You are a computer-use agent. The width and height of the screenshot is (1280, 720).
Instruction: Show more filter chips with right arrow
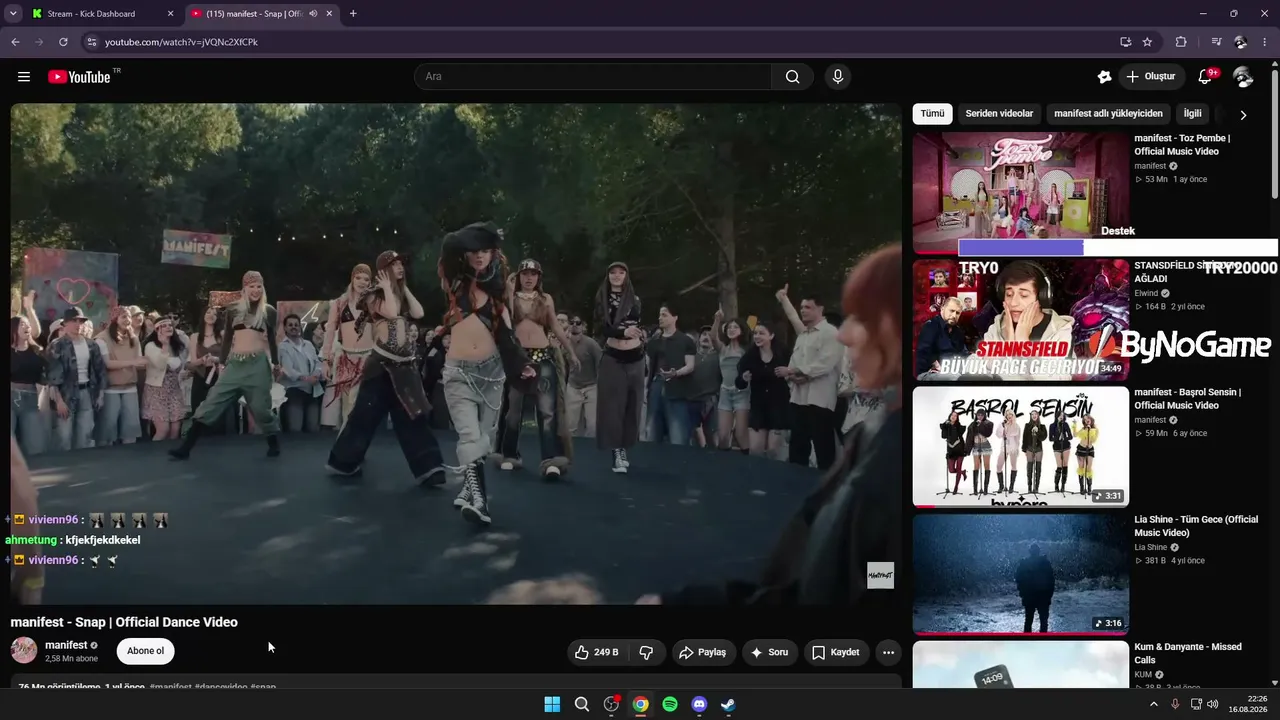tap(1243, 115)
